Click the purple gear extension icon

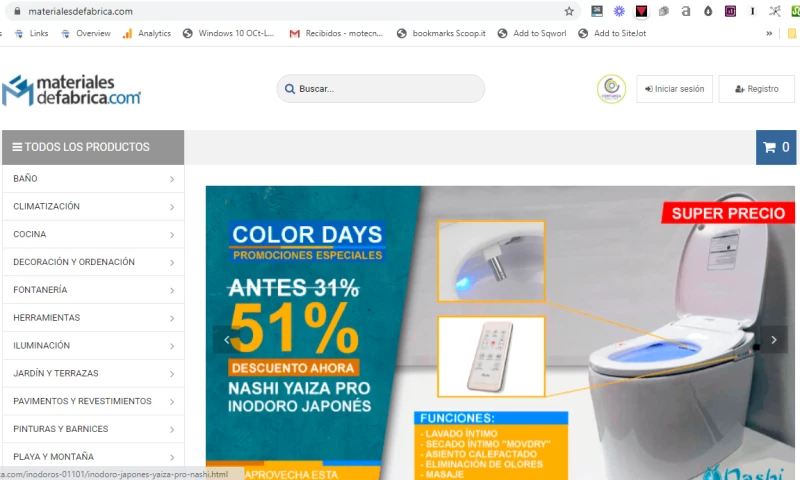pos(619,11)
